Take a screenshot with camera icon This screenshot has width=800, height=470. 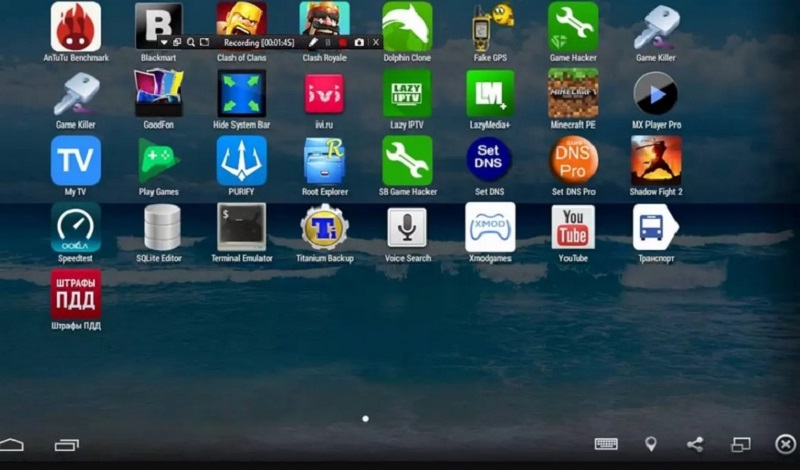click(x=359, y=42)
